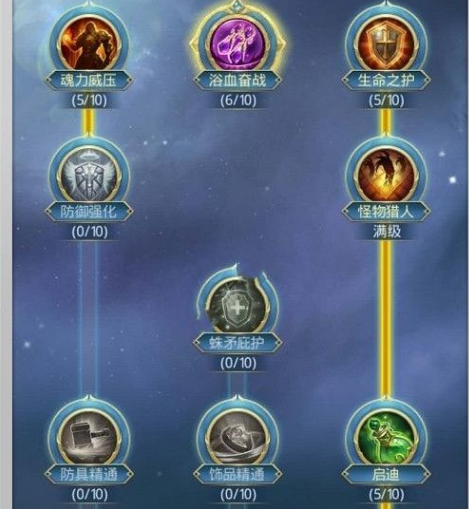Click the 饰品精通 name banner
The width and height of the screenshot is (469, 509).
238,474
